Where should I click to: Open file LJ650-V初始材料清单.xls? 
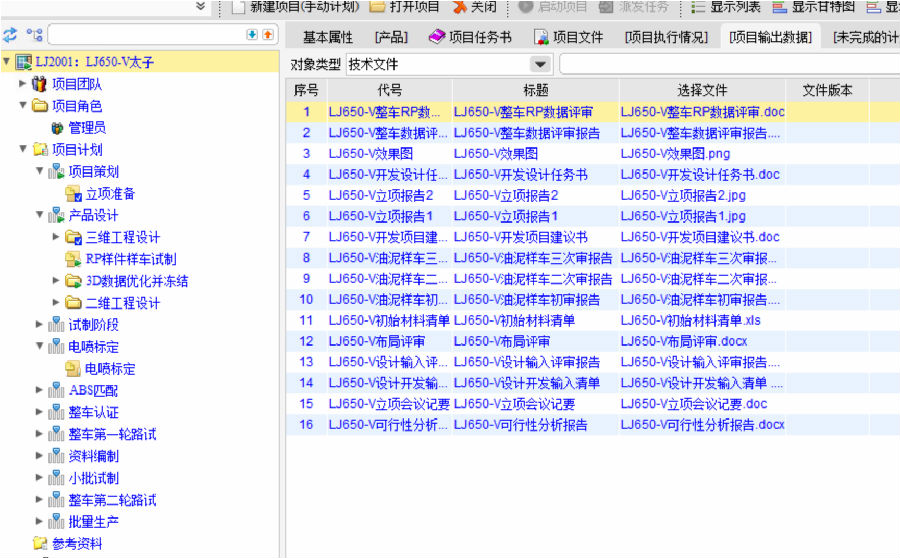(690, 320)
